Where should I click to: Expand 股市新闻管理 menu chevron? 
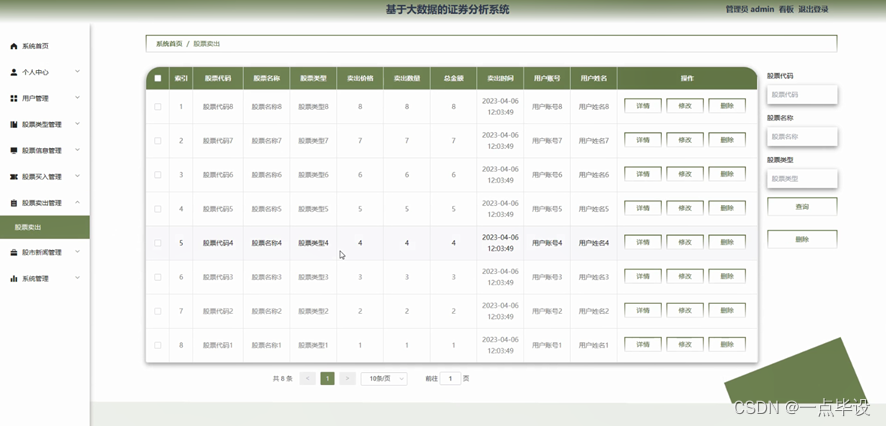point(77,252)
